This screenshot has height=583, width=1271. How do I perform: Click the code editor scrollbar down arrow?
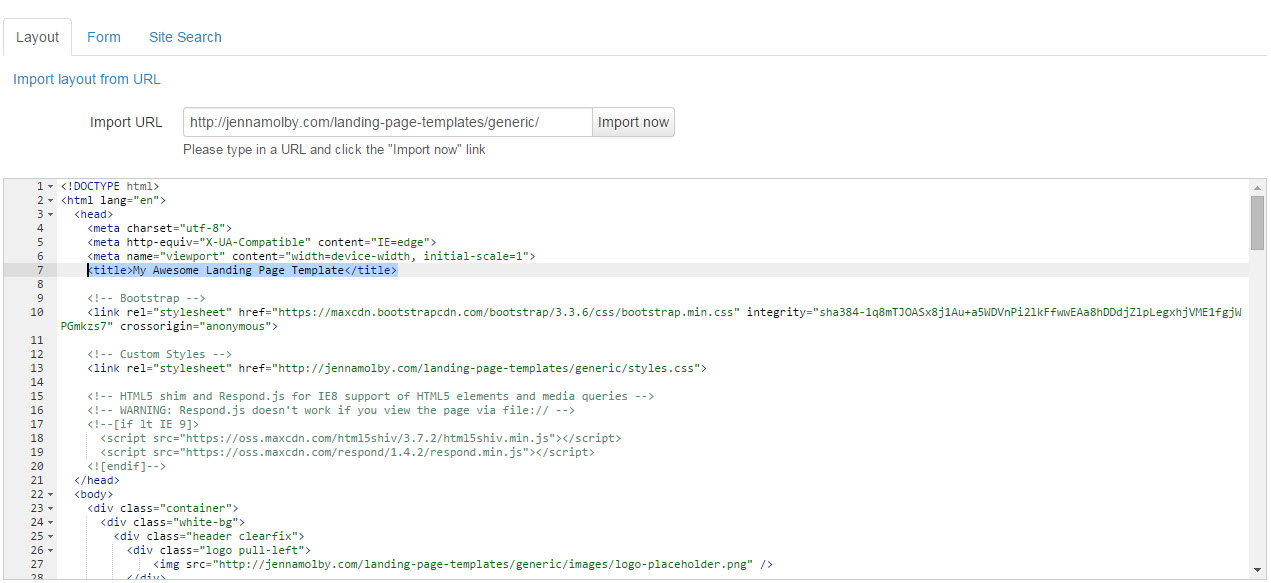(x=1257, y=570)
